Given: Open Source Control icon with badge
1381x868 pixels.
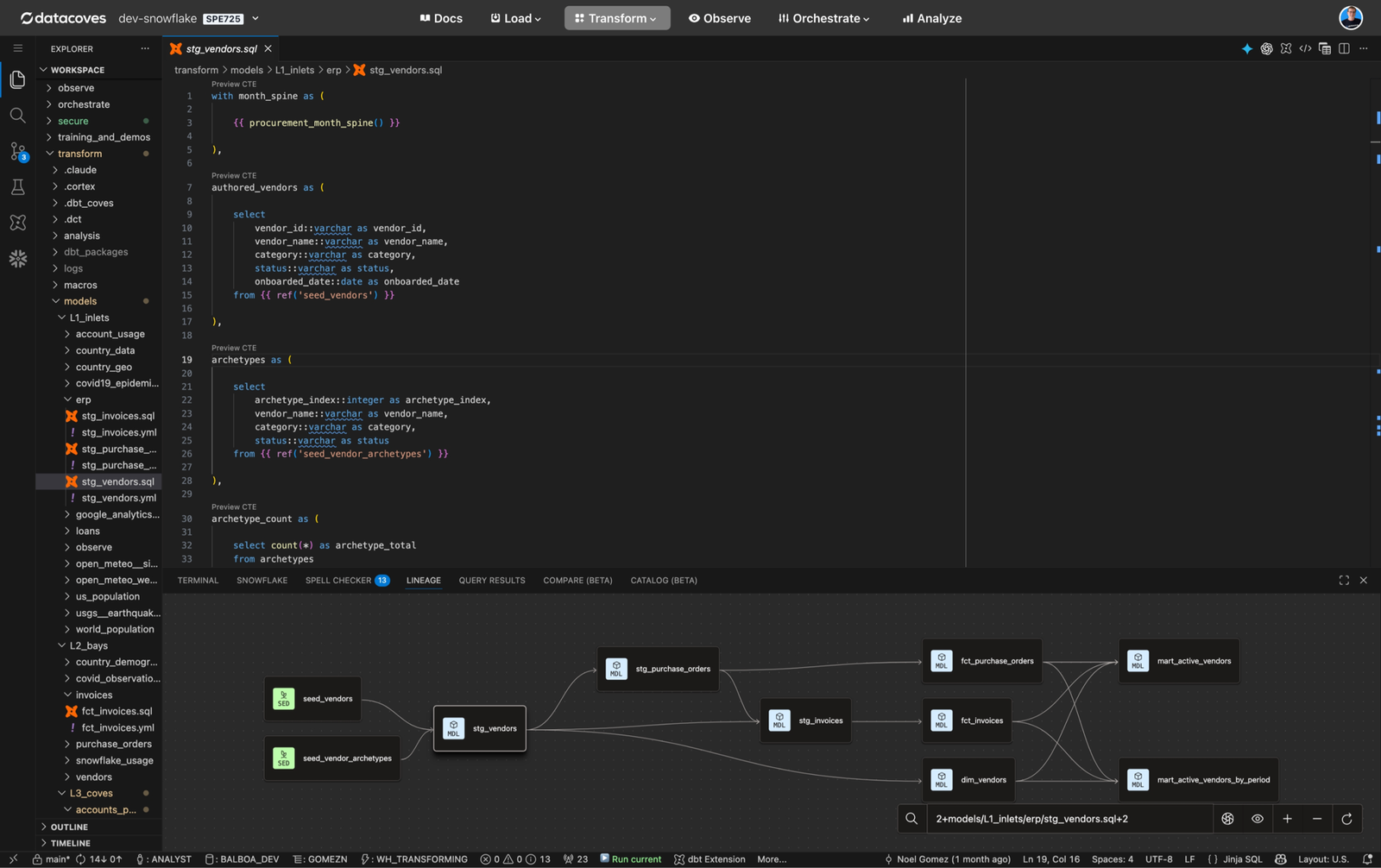Looking at the screenshot, I should [17, 152].
